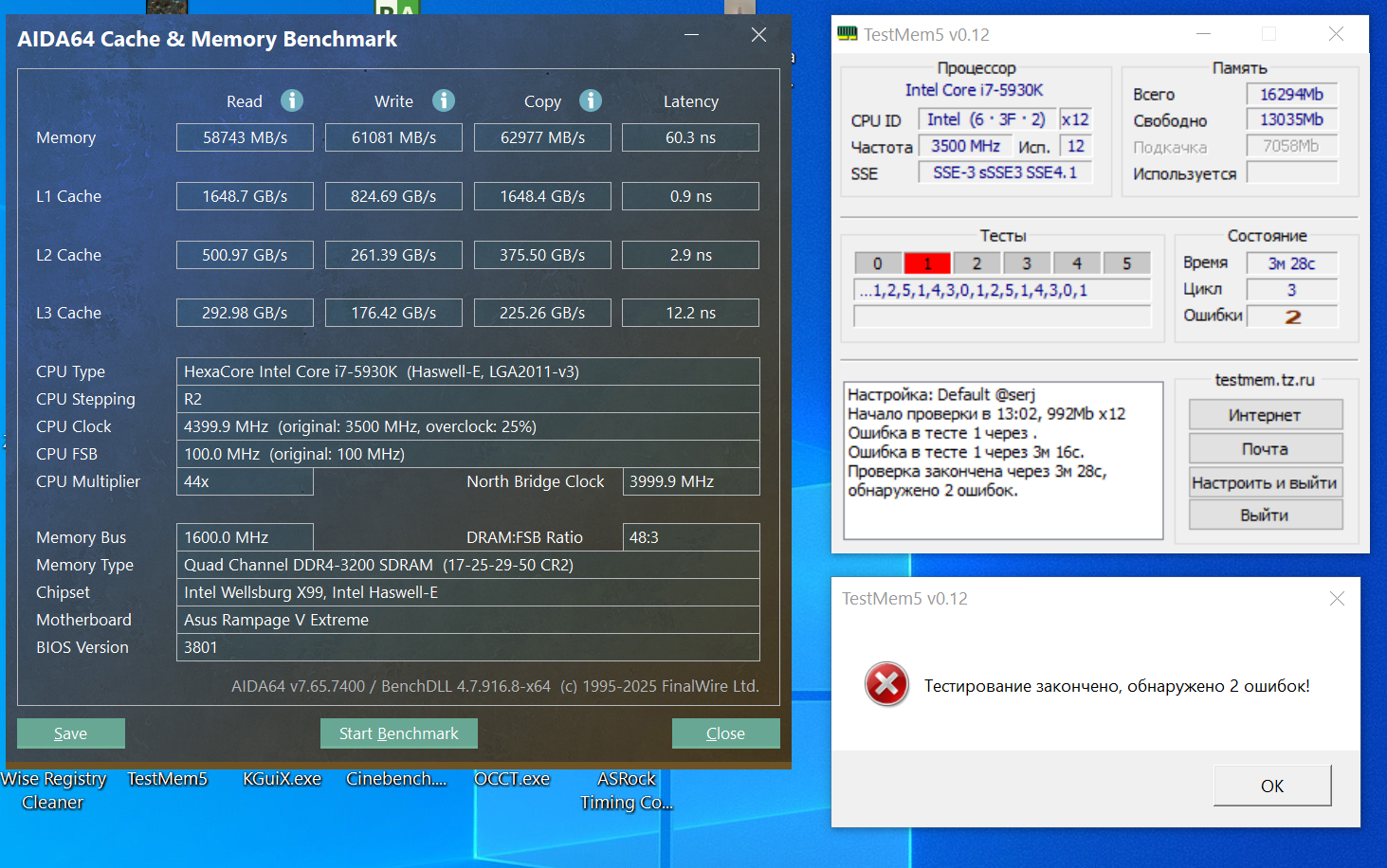Click the CPU Multiplier field 44x

point(245,481)
